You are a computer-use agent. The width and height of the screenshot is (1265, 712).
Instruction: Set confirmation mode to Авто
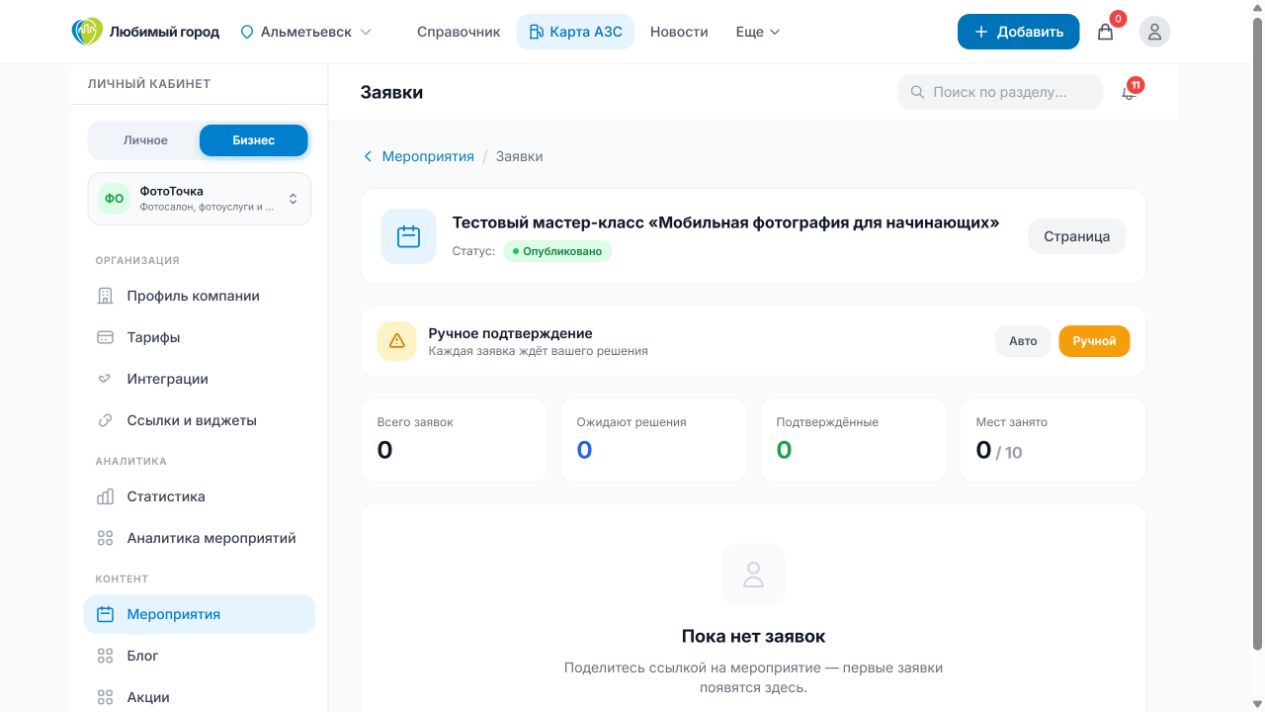(x=1023, y=341)
